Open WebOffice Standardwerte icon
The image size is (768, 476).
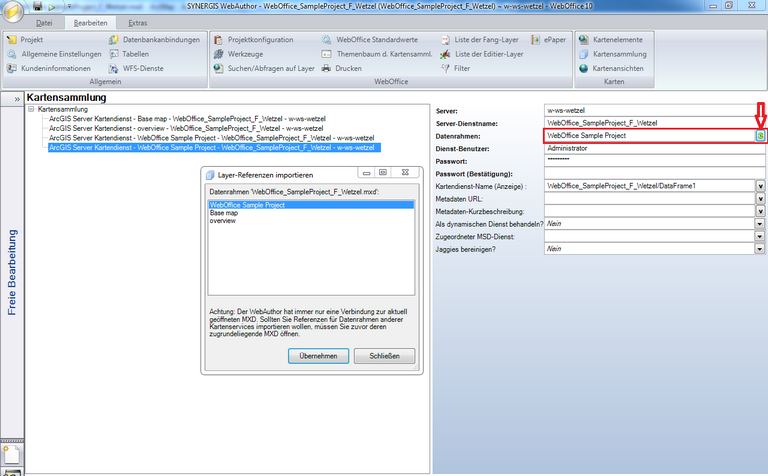coord(326,40)
